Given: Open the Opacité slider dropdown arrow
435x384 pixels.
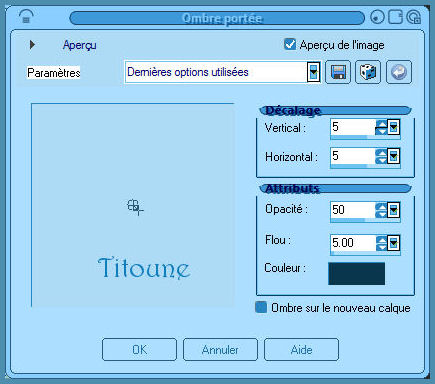Looking at the screenshot, I should pos(394,210).
